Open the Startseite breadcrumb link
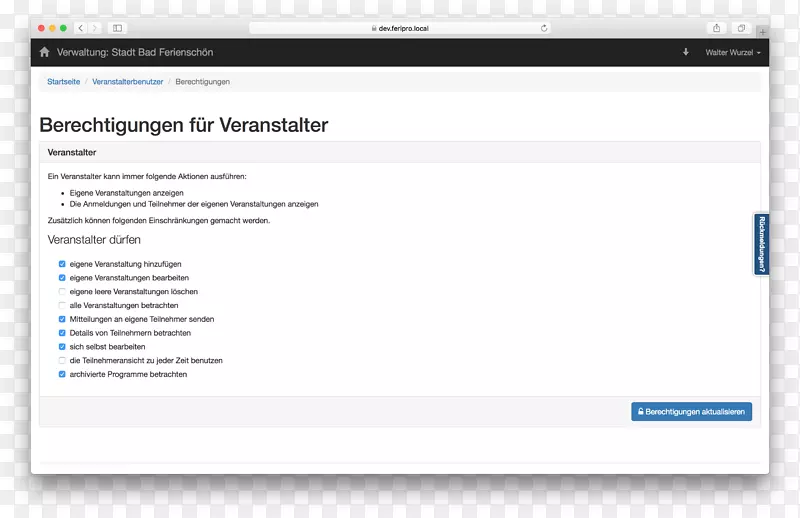 pos(63,81)
